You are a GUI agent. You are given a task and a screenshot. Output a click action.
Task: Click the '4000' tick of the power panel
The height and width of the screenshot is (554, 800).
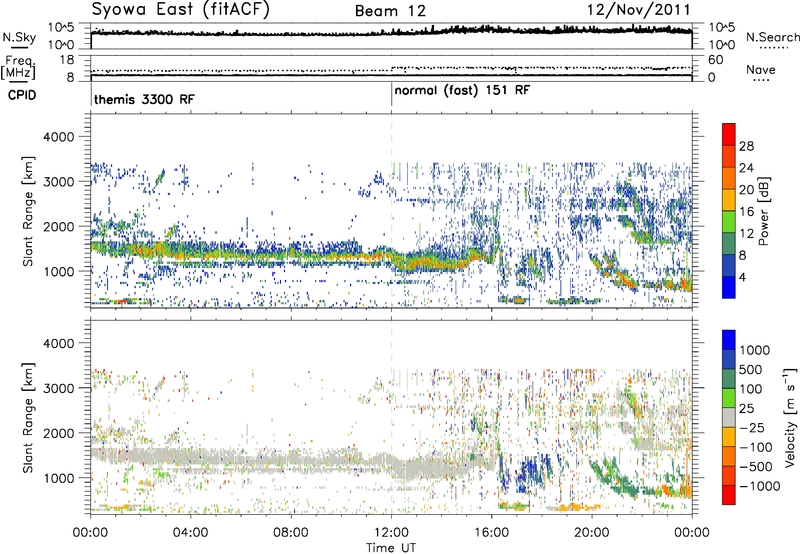58,137
